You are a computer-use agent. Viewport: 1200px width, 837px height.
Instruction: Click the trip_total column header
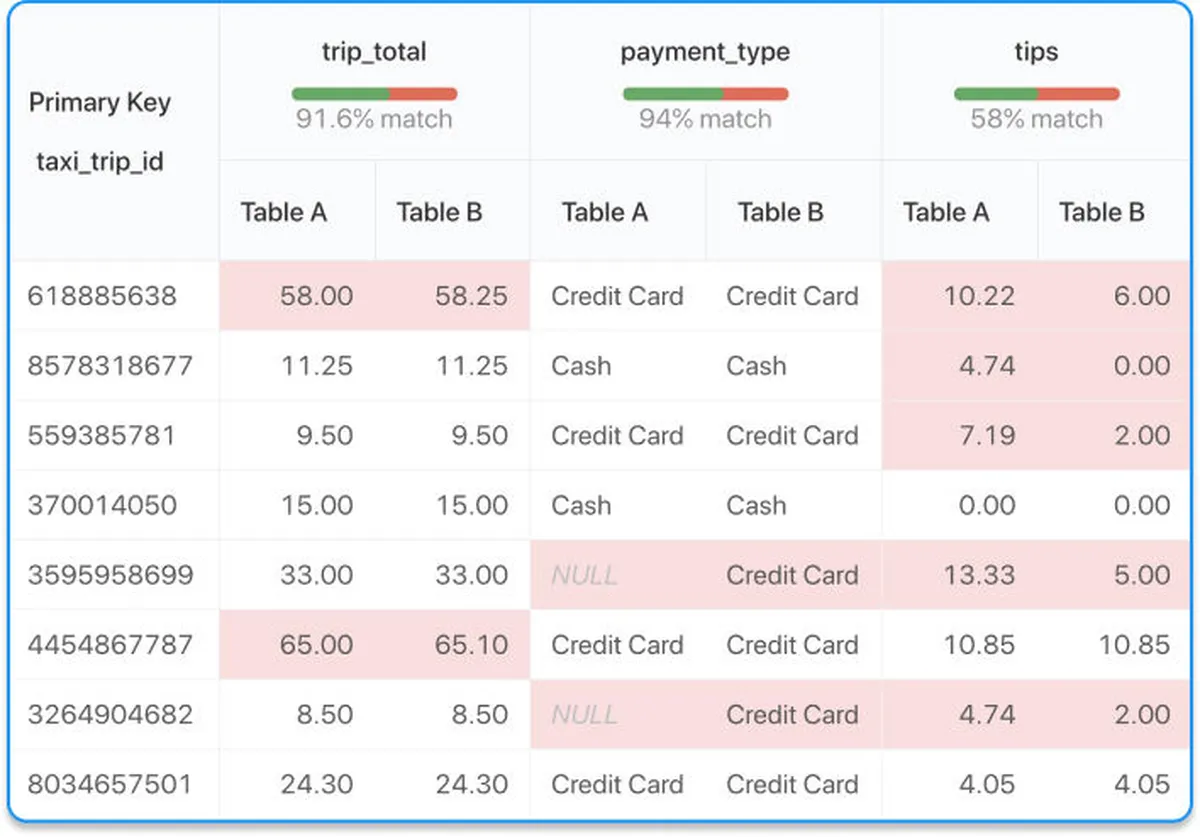point(373,53)
